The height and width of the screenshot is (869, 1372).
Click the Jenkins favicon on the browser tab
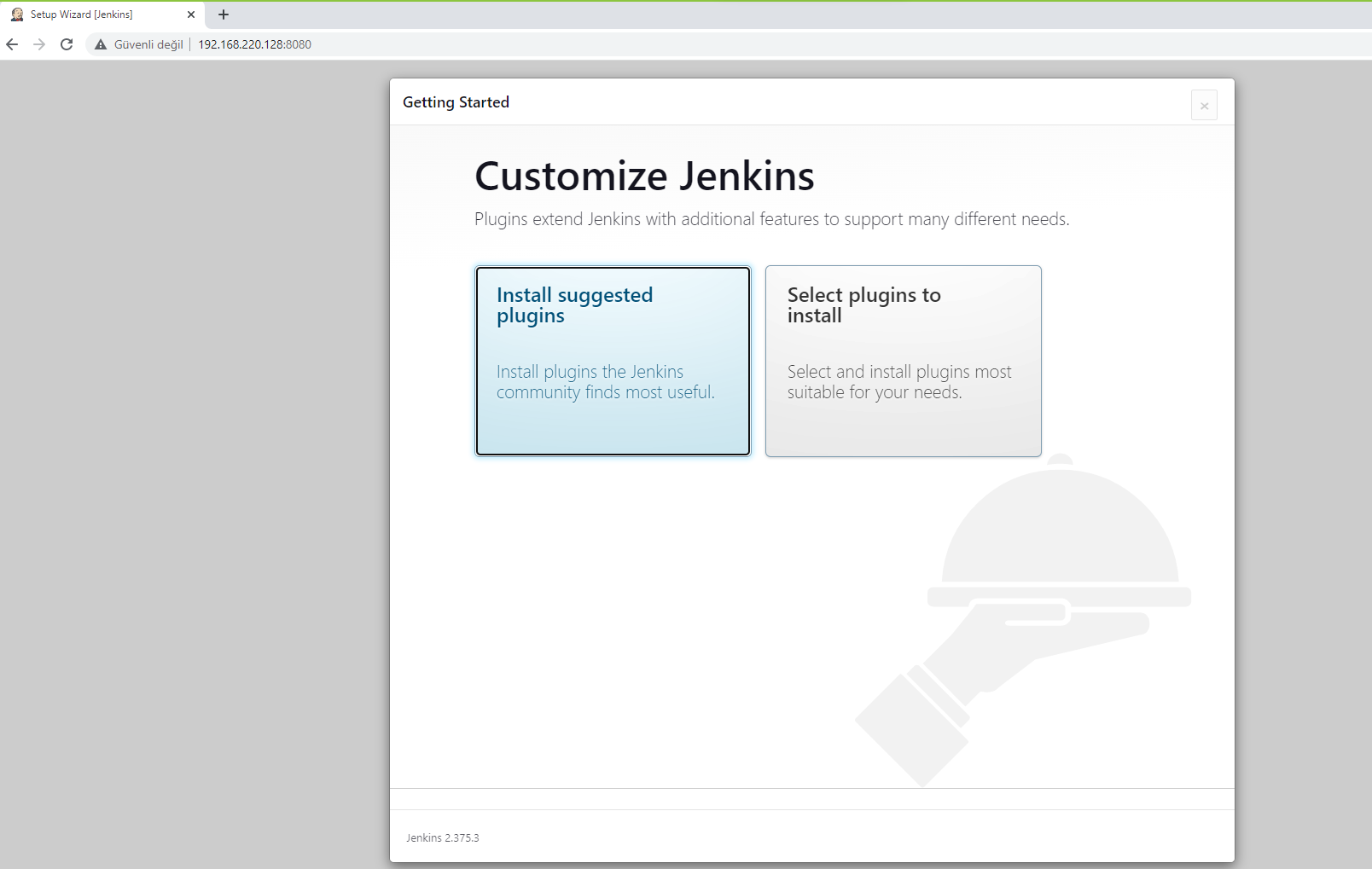point(17,14)
